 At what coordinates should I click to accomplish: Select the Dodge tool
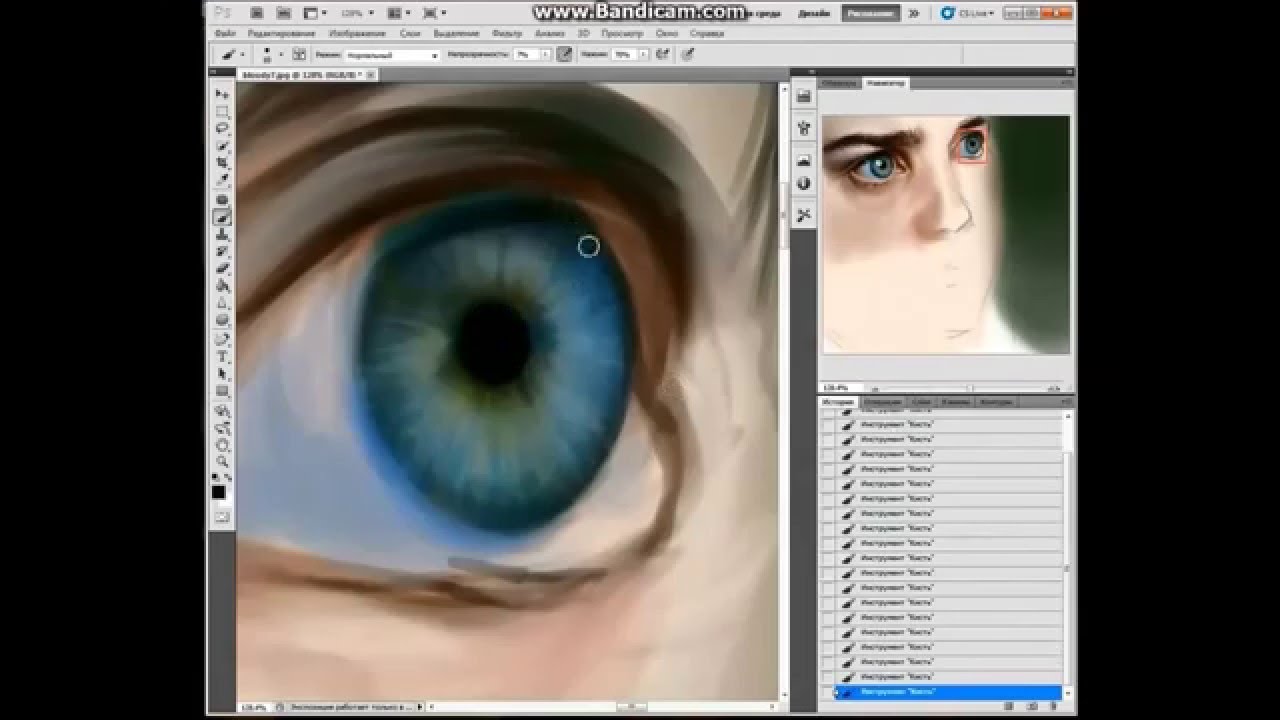(x=222, y=320)
